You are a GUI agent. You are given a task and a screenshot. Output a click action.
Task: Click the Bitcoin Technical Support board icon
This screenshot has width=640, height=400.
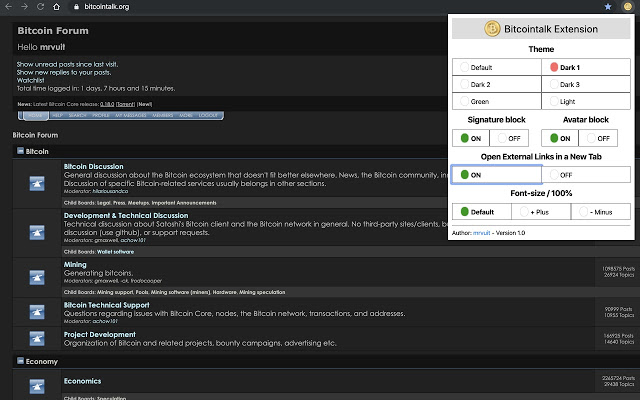37,312
